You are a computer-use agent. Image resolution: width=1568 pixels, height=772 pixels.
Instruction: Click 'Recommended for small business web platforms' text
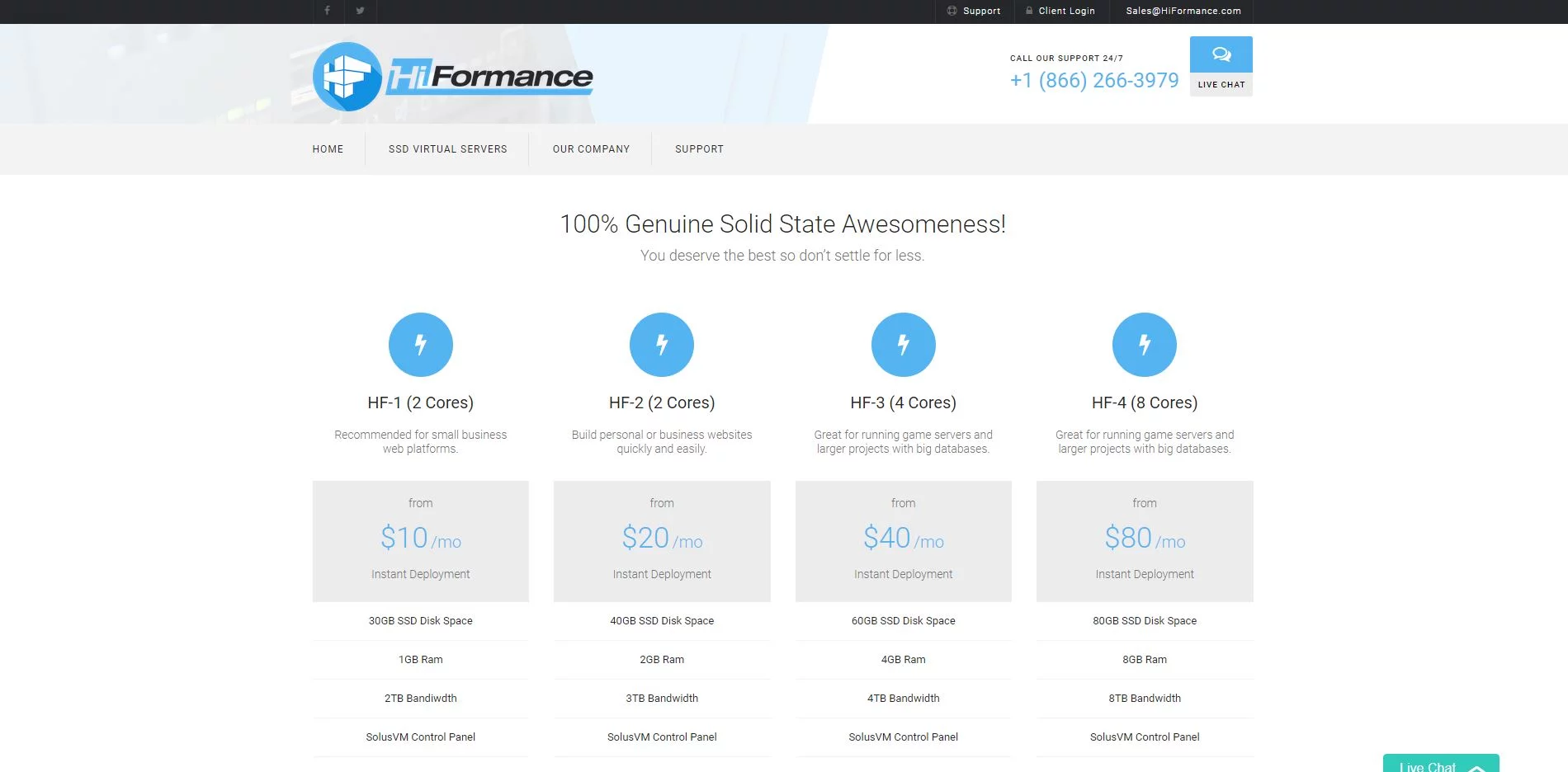pyautogui.click(x=421, y=441)
